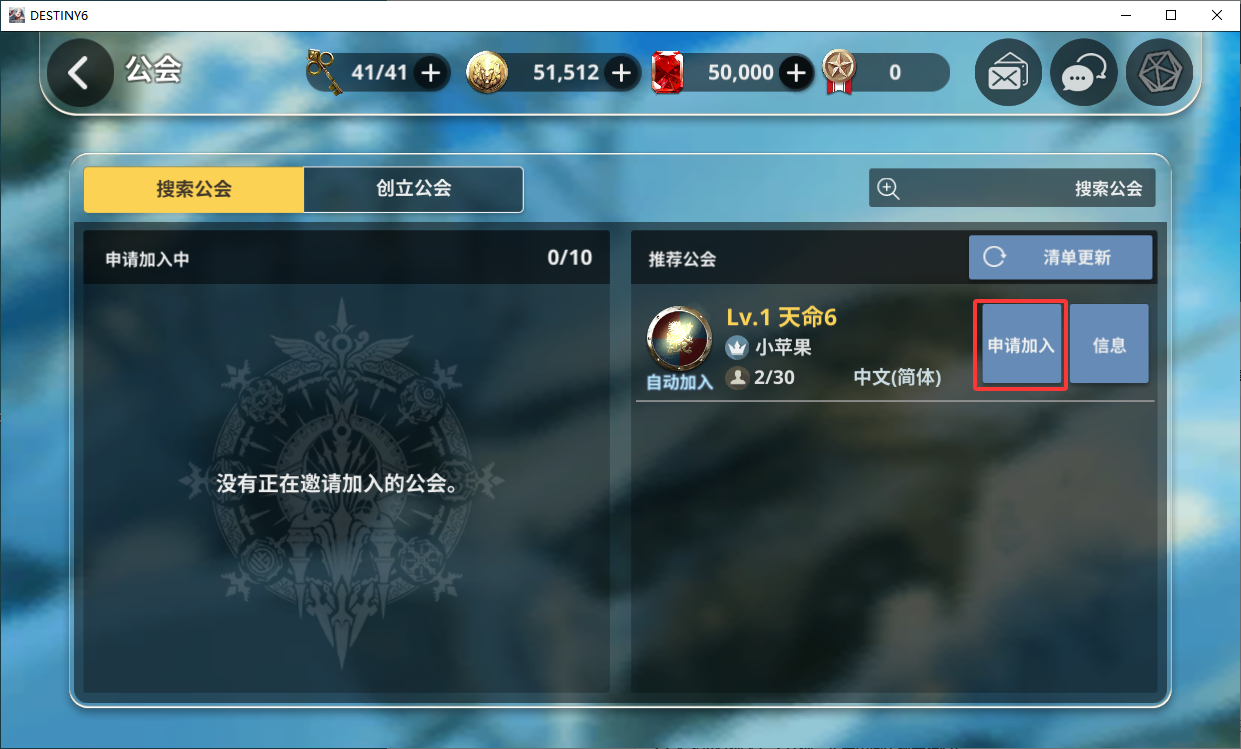
Task: Add red gems with plus beside 50,000
Action: click(796, 73)
